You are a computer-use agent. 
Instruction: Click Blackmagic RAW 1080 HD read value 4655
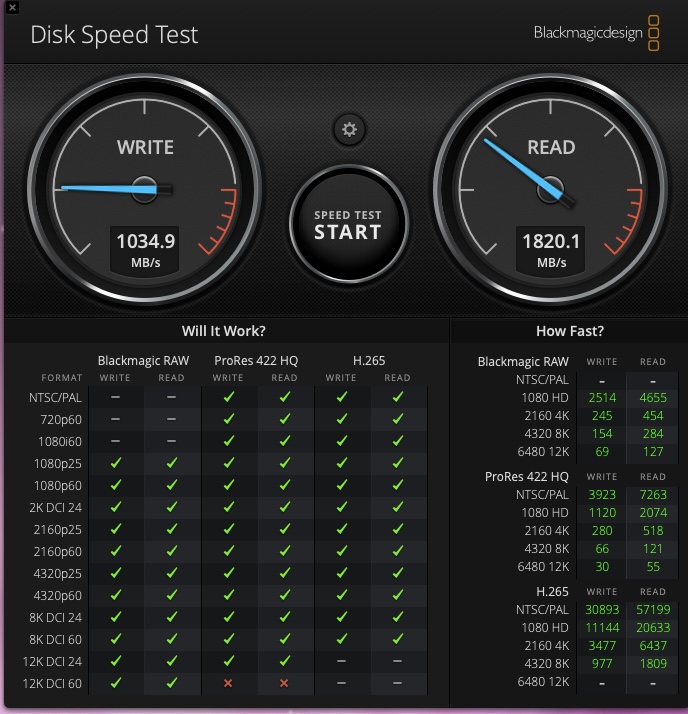coord(653,398)
